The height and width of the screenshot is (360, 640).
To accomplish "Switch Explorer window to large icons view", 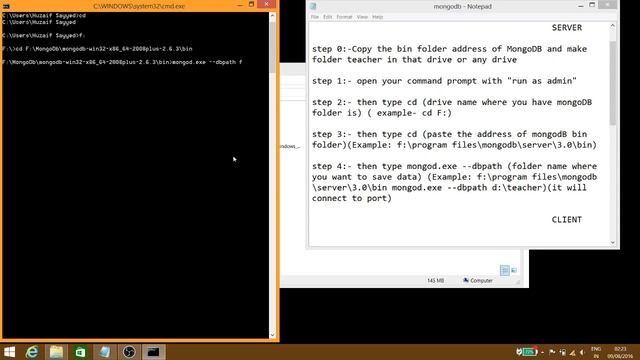I will point(514,270).
